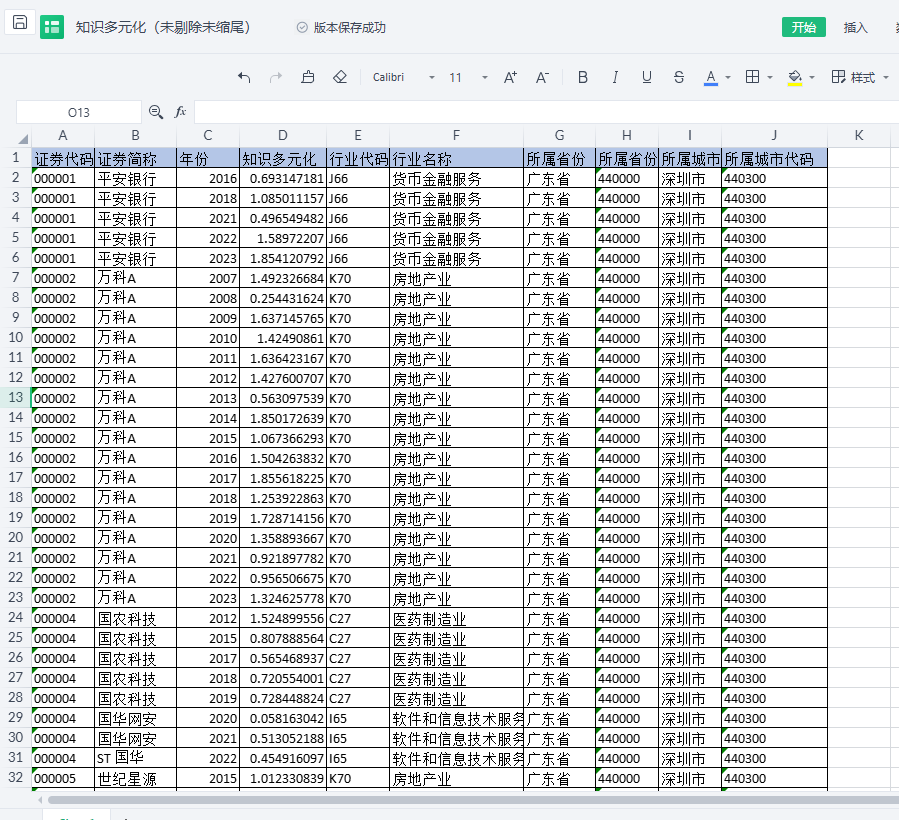899x820 pixels.
Task: Toggle strikethrough formatting
Action: click(679, 78)
